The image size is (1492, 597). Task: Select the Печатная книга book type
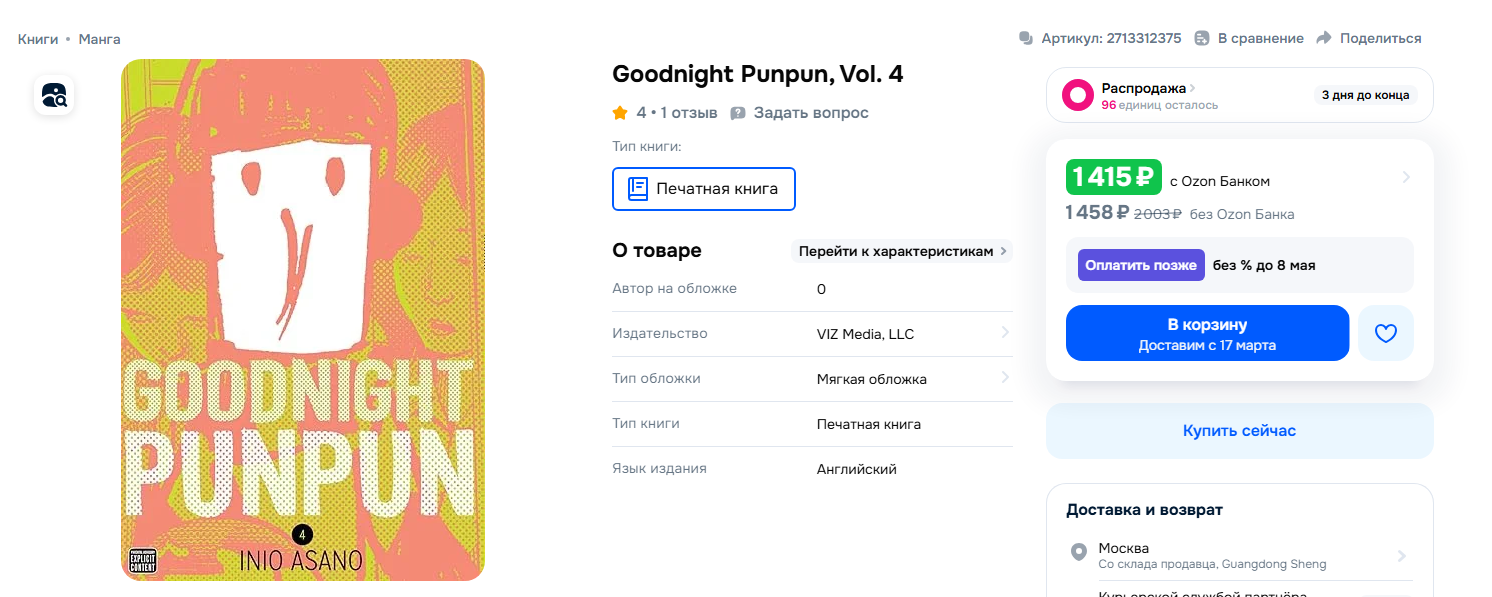click(703, 189)
